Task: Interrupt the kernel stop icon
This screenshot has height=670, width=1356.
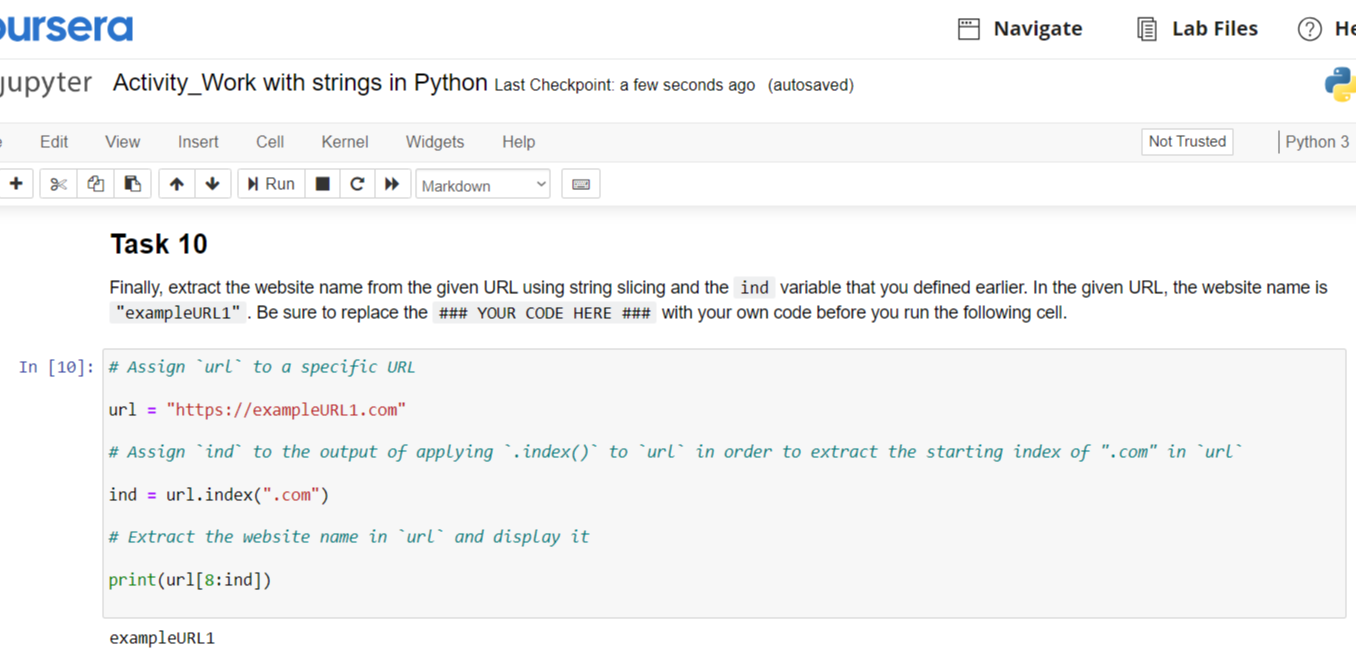Action: (x=322, y=184)
